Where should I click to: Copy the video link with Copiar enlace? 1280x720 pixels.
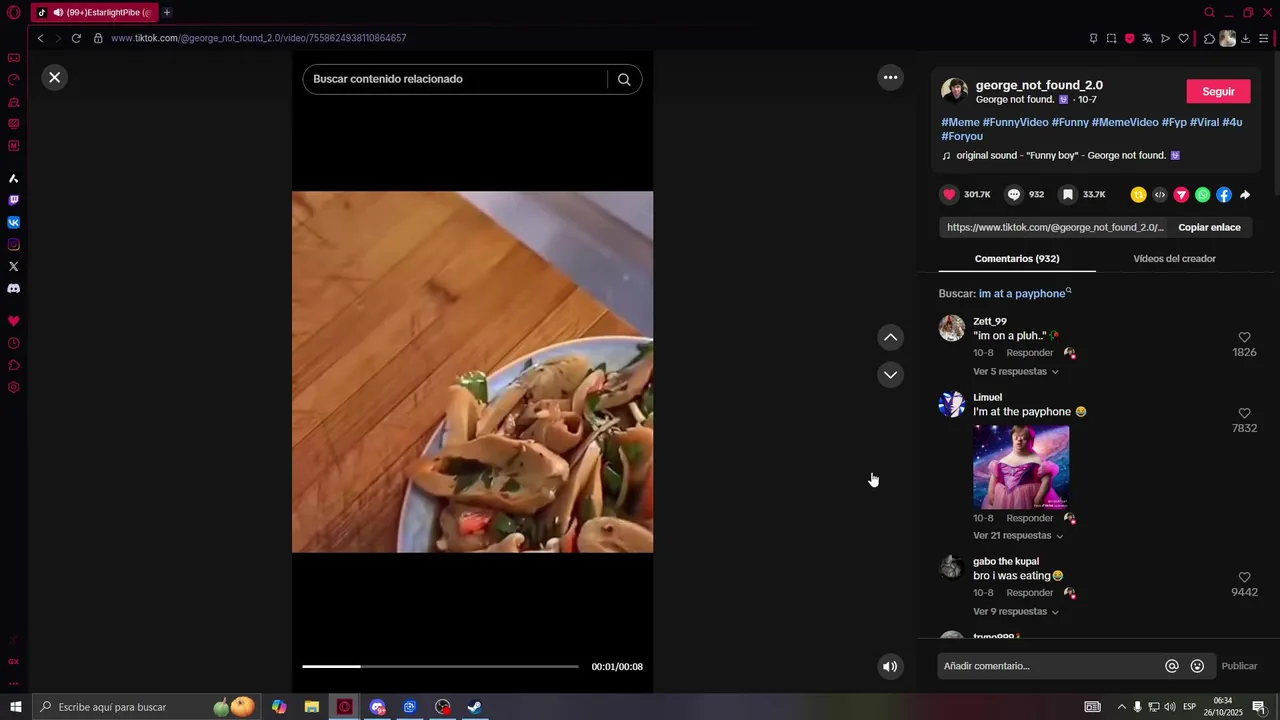(1209, 227)
